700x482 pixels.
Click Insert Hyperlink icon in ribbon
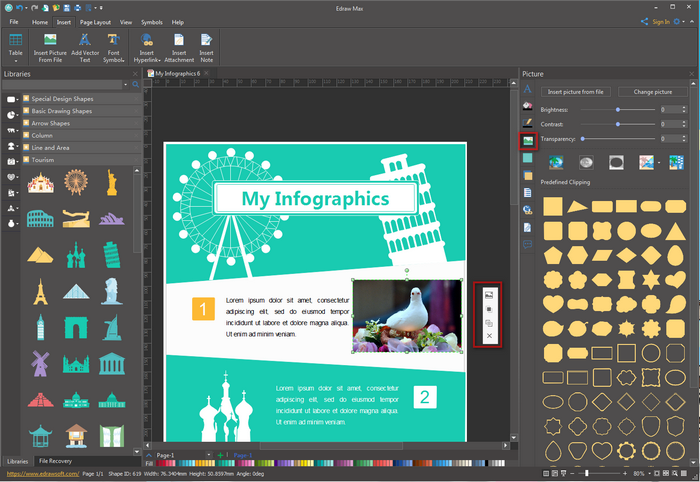click(147, 41)
